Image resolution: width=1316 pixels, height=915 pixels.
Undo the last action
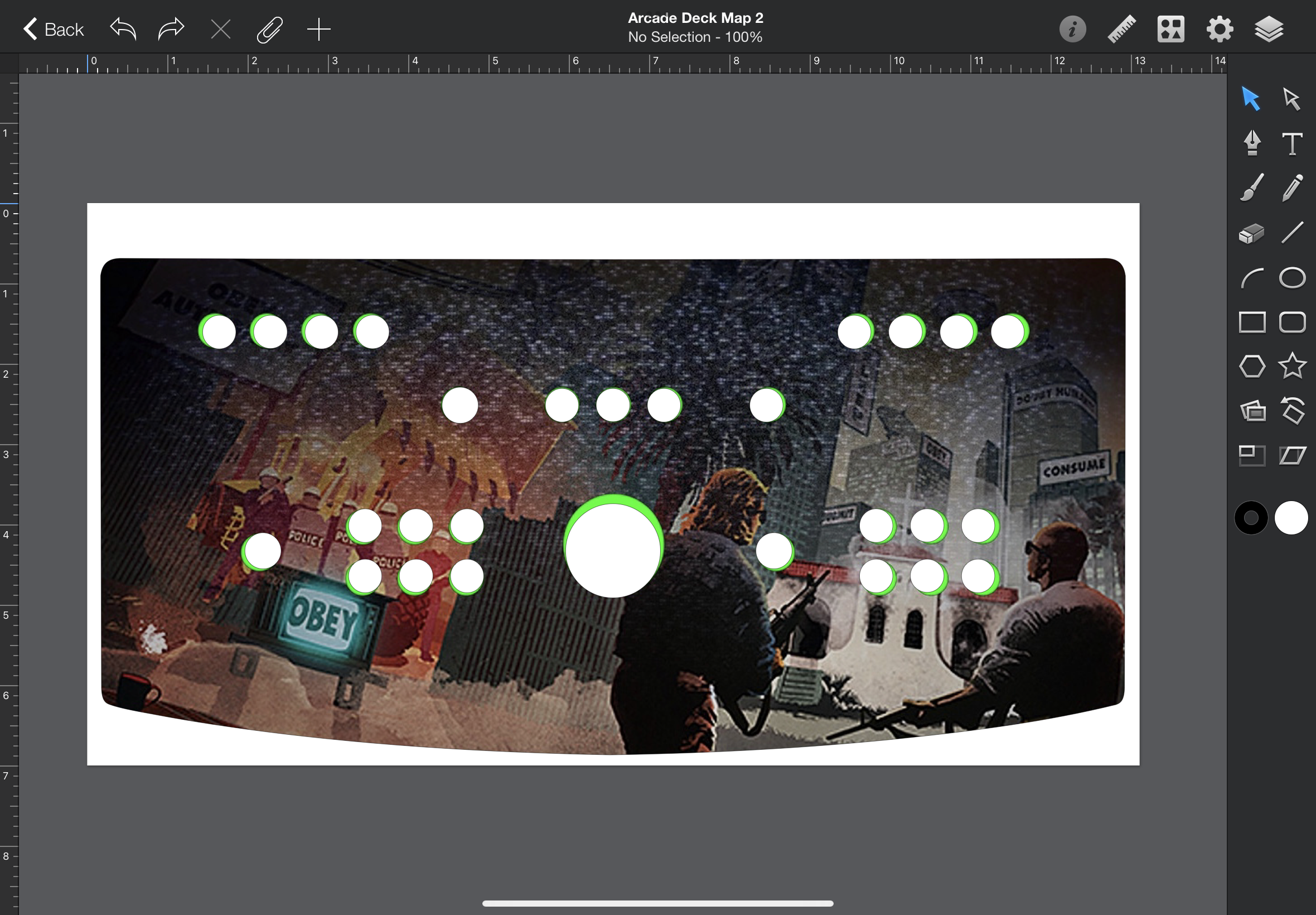123,29
